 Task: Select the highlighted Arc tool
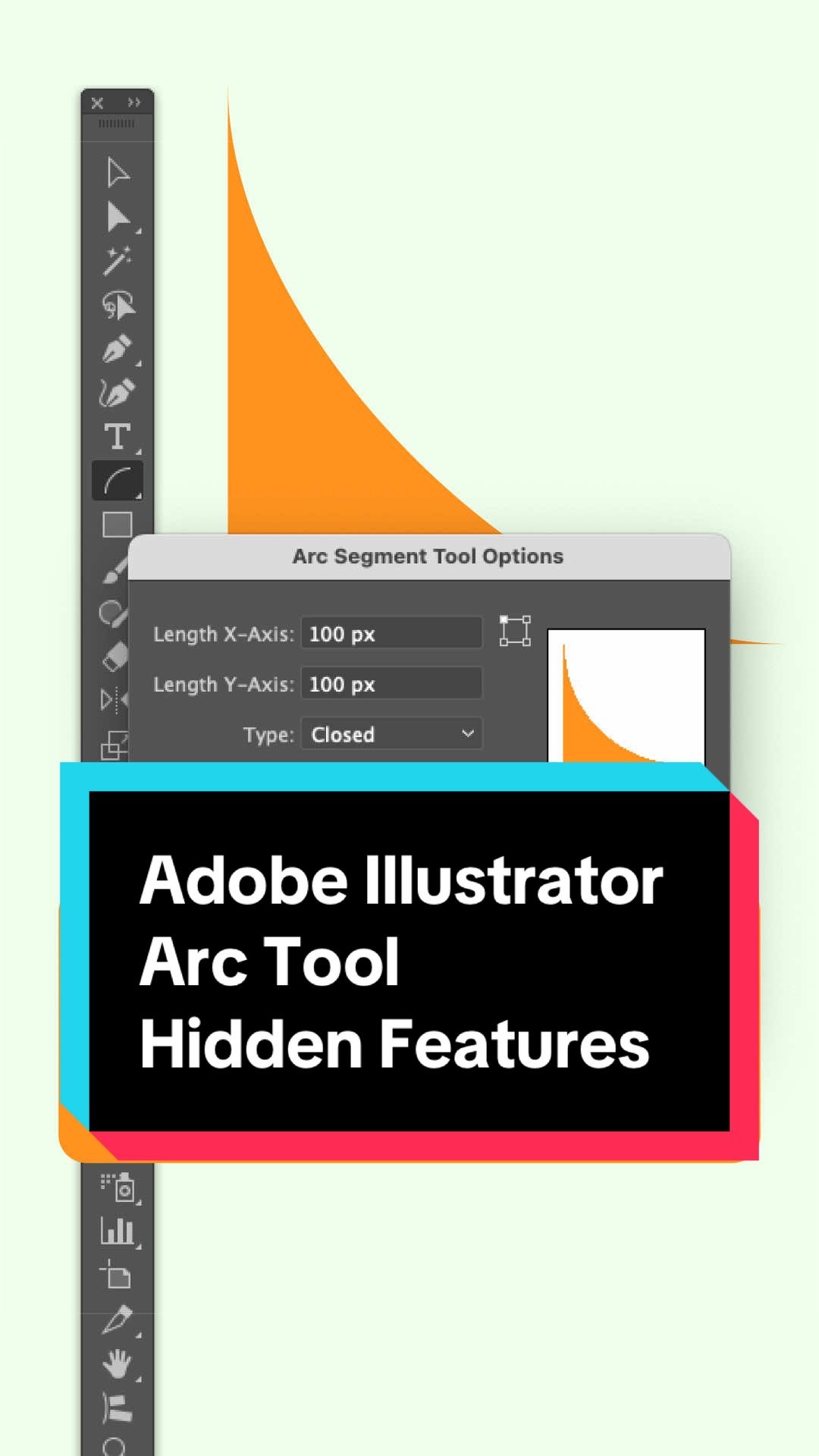click(118, 481)
